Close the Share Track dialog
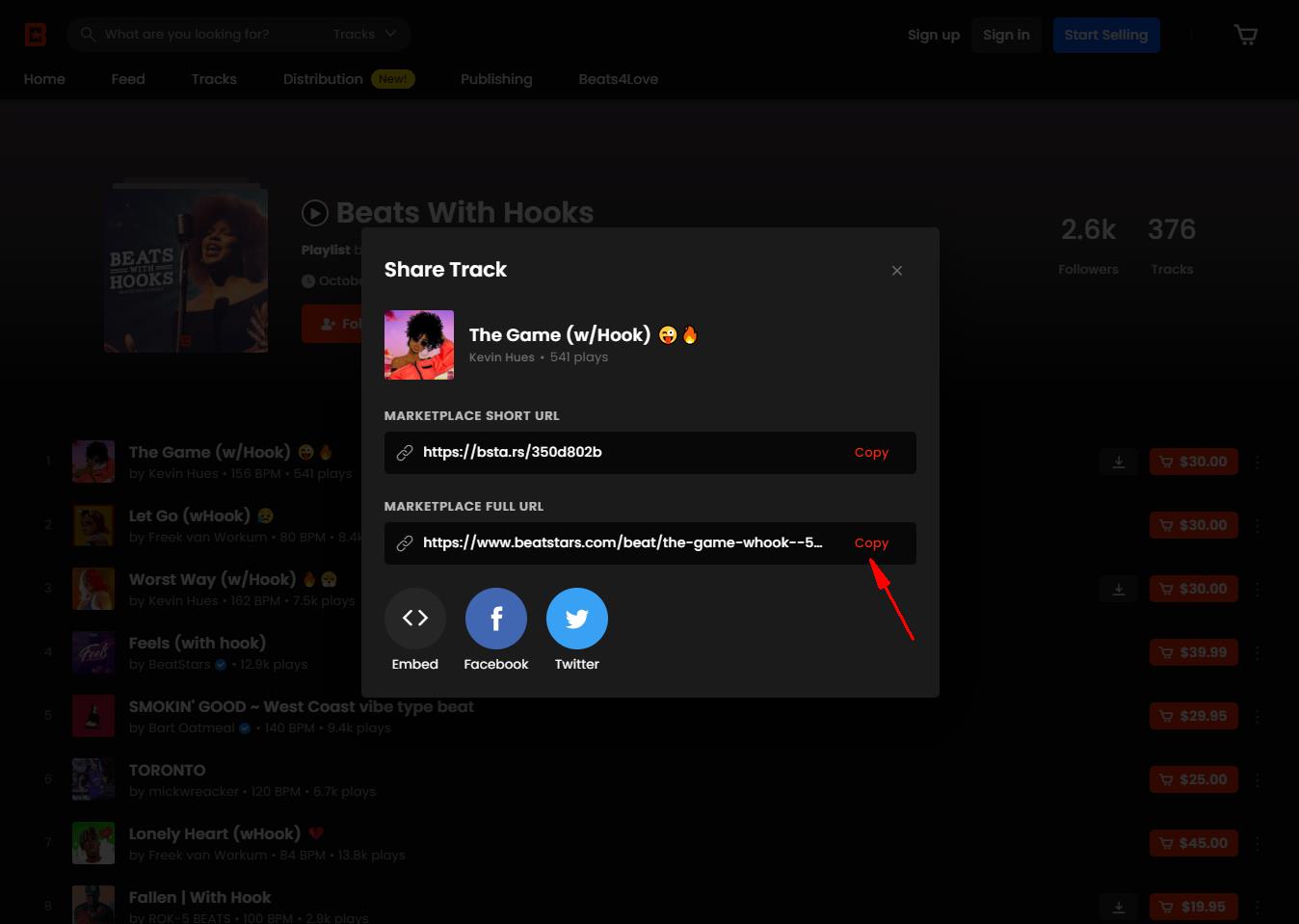The height and width of the screenshot is (924, 1299). [897, 271]
